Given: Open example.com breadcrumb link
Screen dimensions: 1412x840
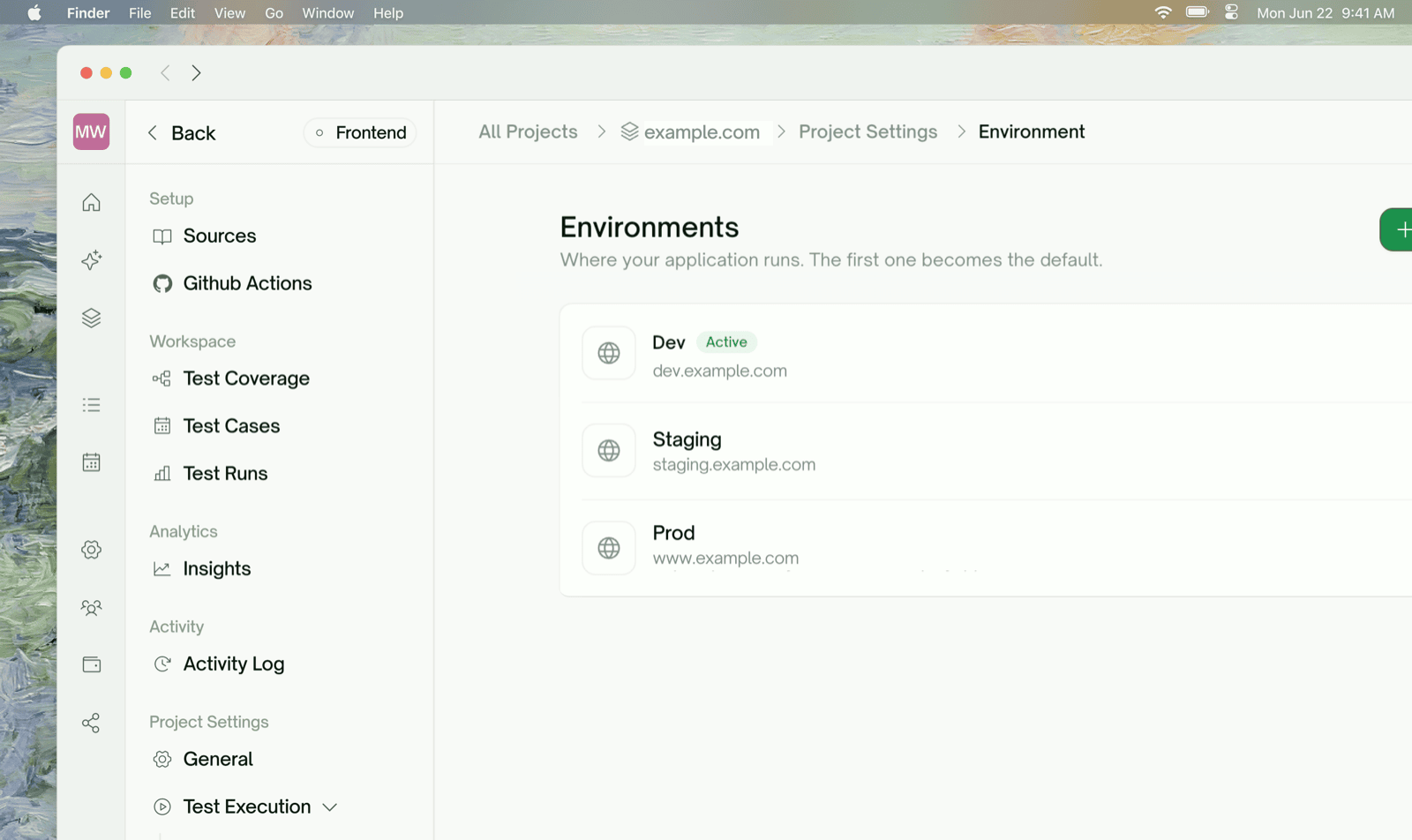Looking at the screenshot, I should point(690,131).
